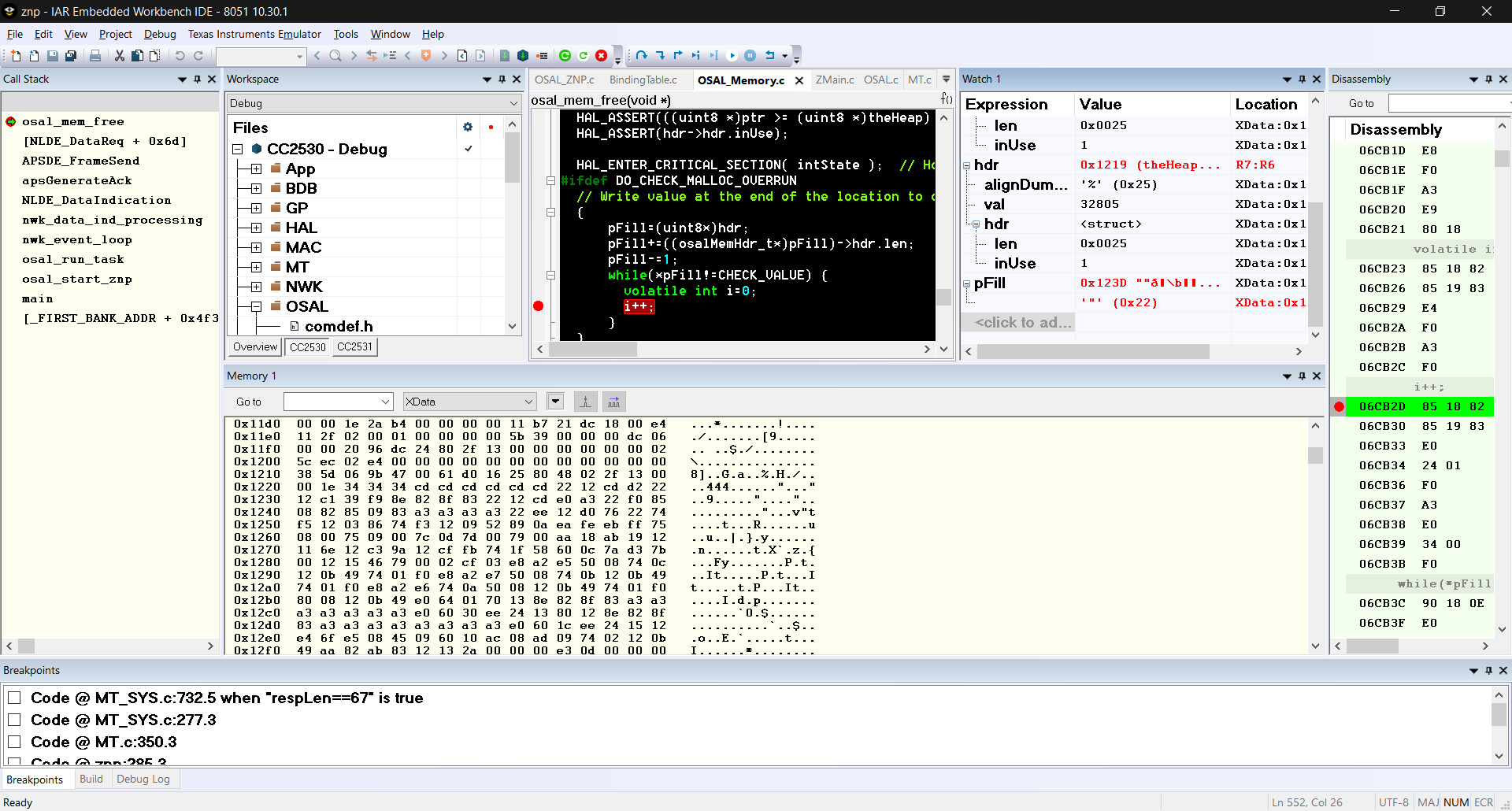The image size is (1512, 811).
Task: Expand the App folder in Workspace
Action: [256, 168]
